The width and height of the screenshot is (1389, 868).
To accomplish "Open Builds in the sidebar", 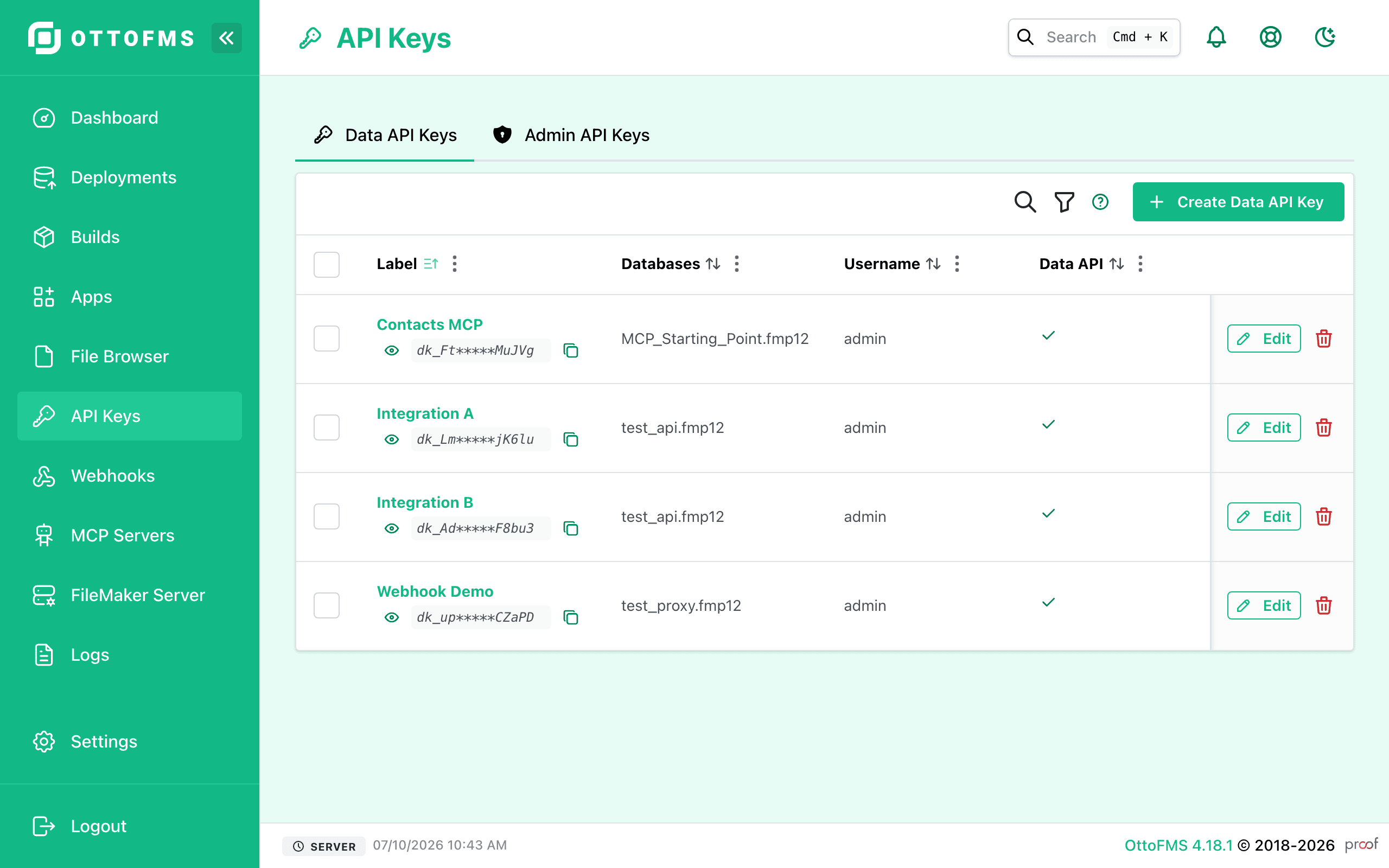I will pos(130,237).
